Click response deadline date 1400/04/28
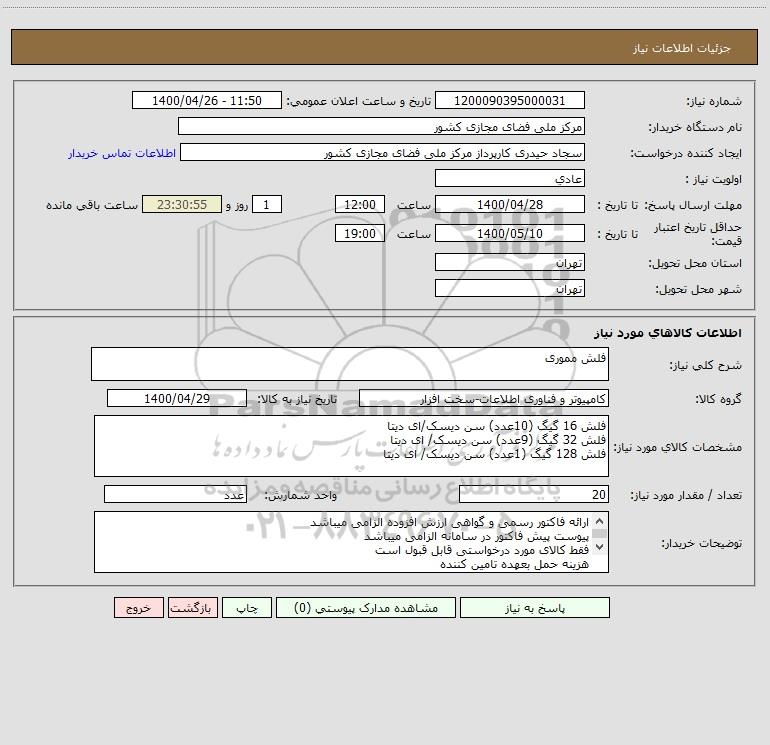Viewport: 770px width, 745px height. click(x=510, y=204)
